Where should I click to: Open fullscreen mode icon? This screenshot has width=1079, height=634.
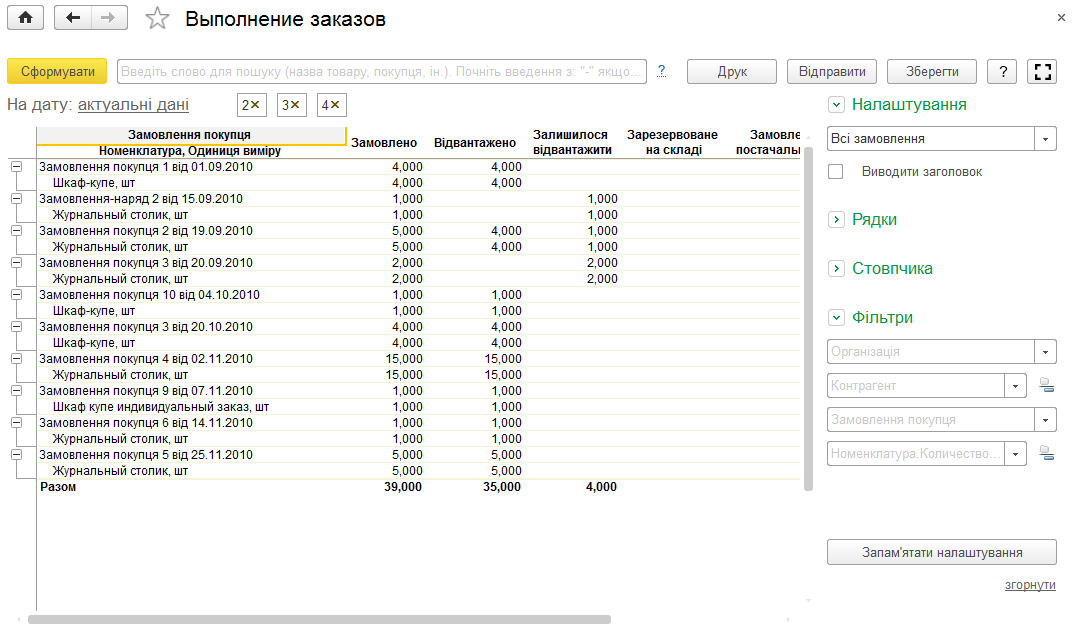[x=1043, y=72]
